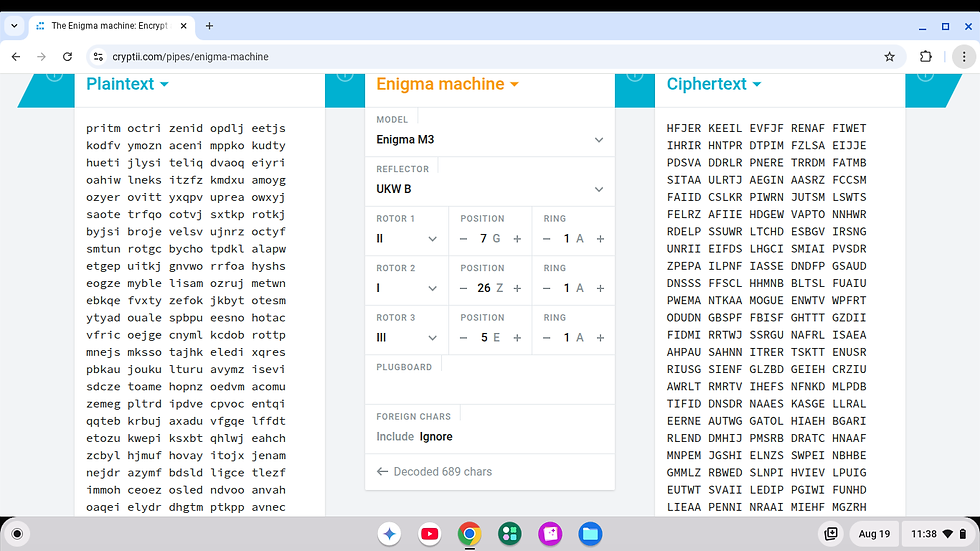Open the Chrome three-dot menu
The height and width of the screenshot is (551, 980).
pos(964,57)
